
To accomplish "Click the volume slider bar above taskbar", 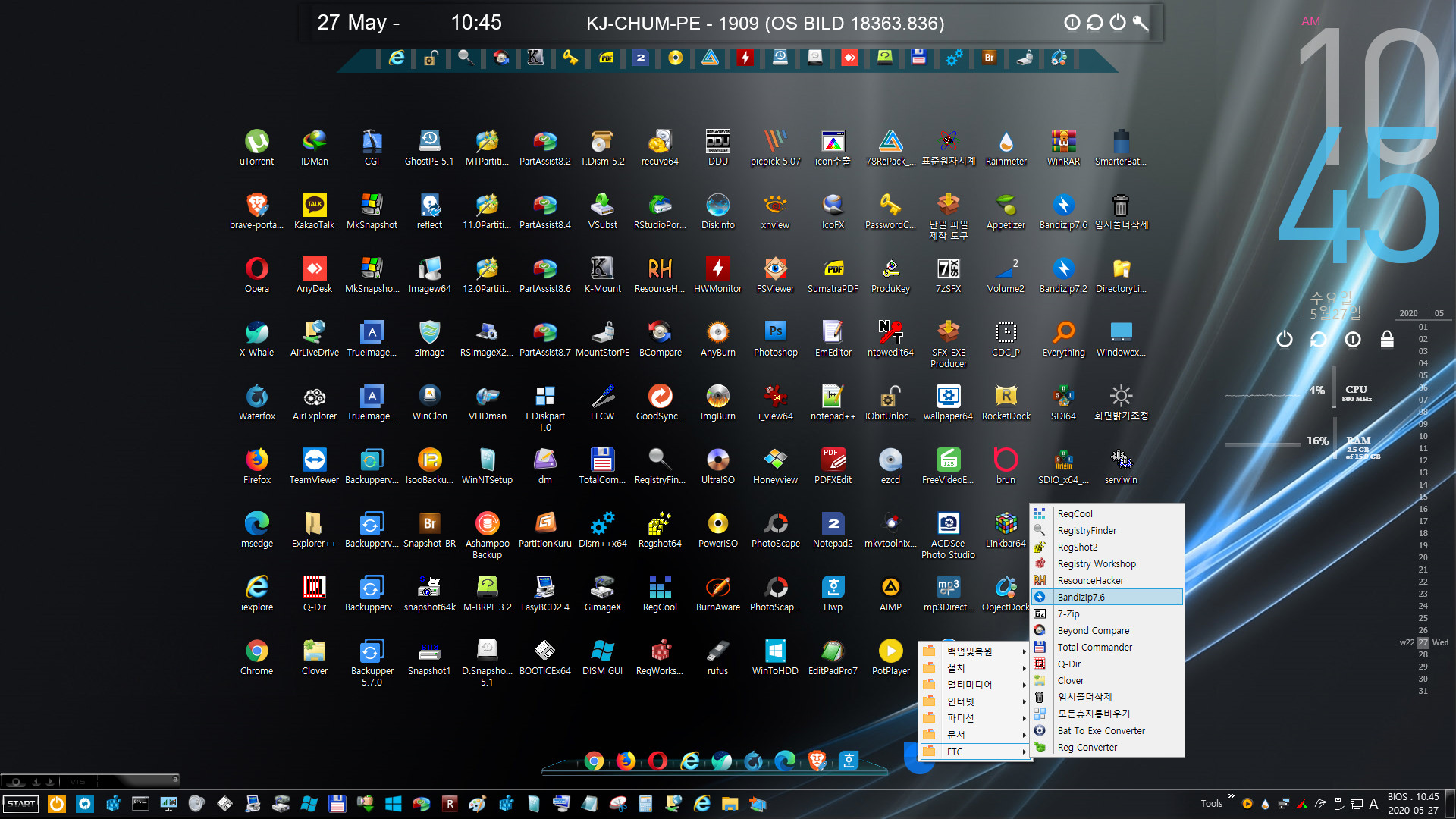I will [136, 781].
